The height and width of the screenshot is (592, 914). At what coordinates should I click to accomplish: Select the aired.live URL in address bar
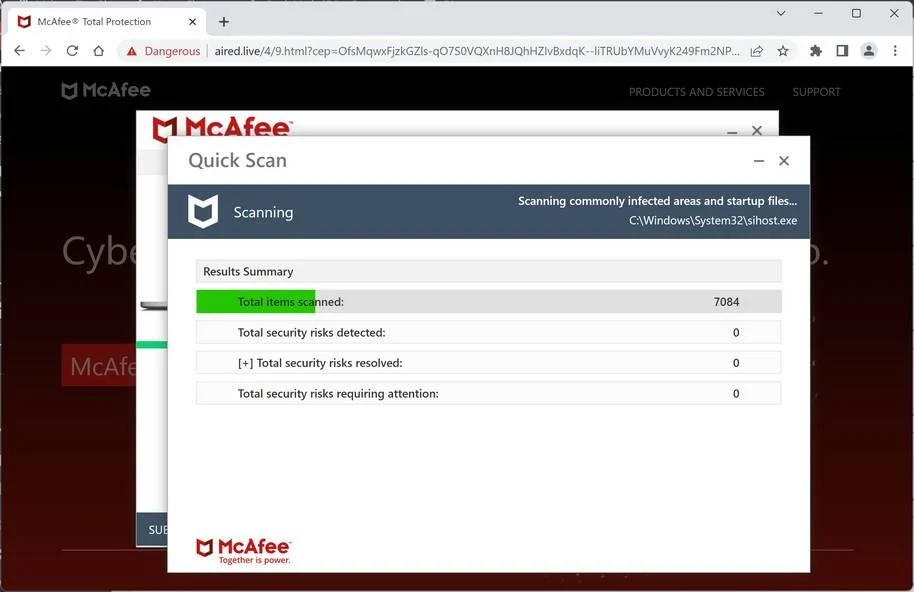pyautogui.click(x=477, y=51)
